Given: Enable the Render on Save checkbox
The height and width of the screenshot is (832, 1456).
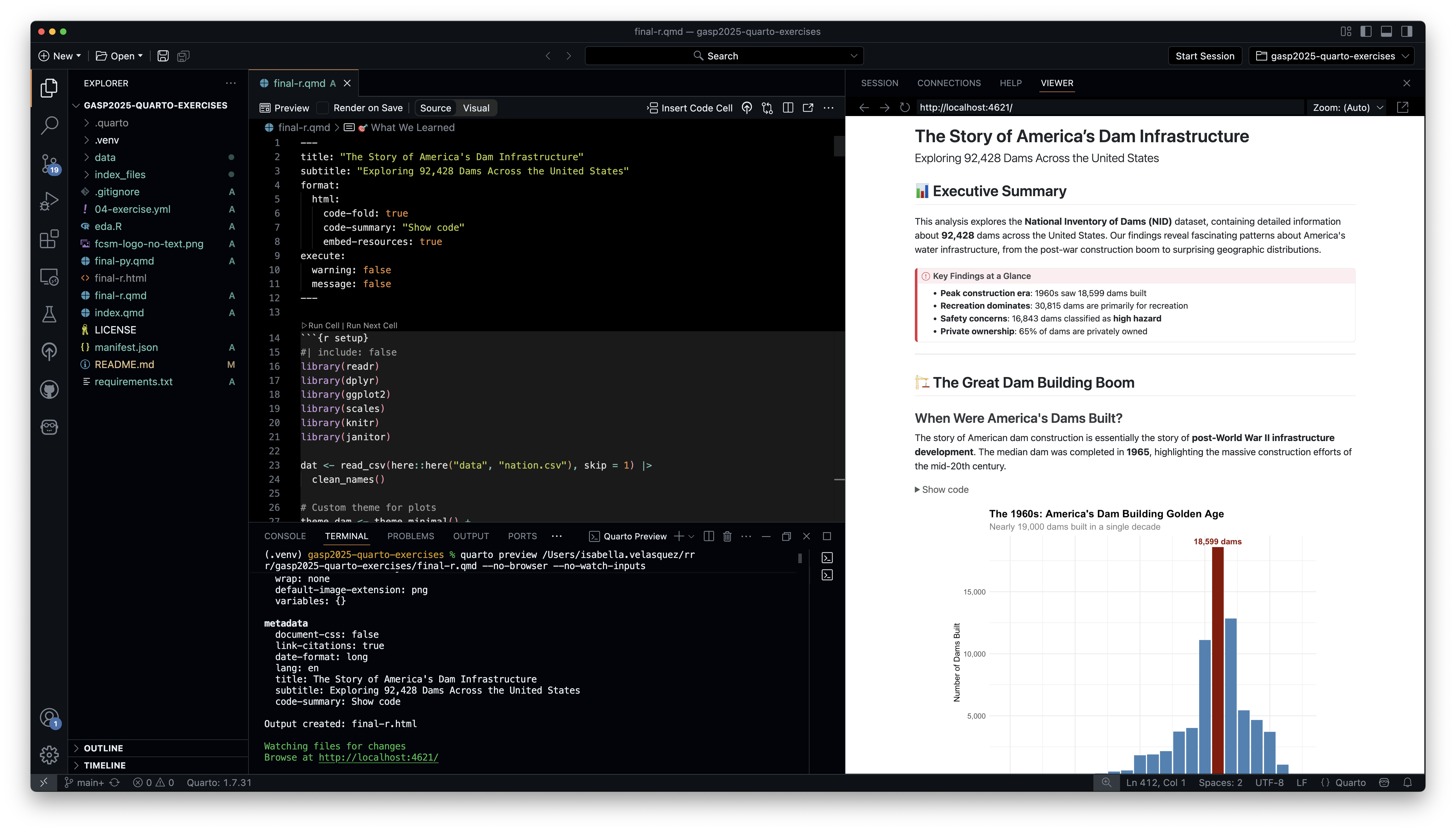Looking at the screenshot, I should click(323, 108).
